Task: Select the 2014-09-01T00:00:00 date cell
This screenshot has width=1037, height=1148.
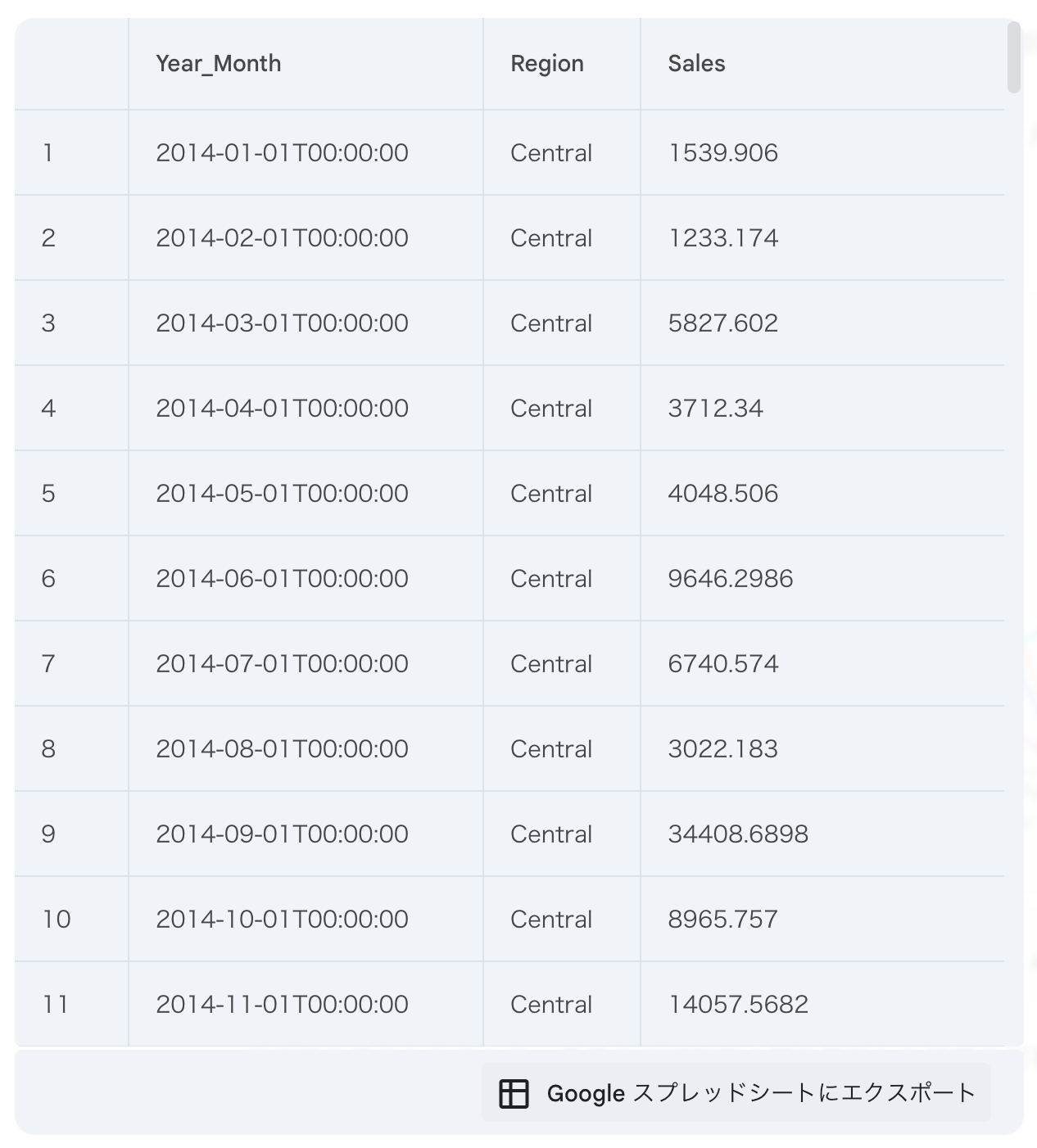Action: [282, 834]
